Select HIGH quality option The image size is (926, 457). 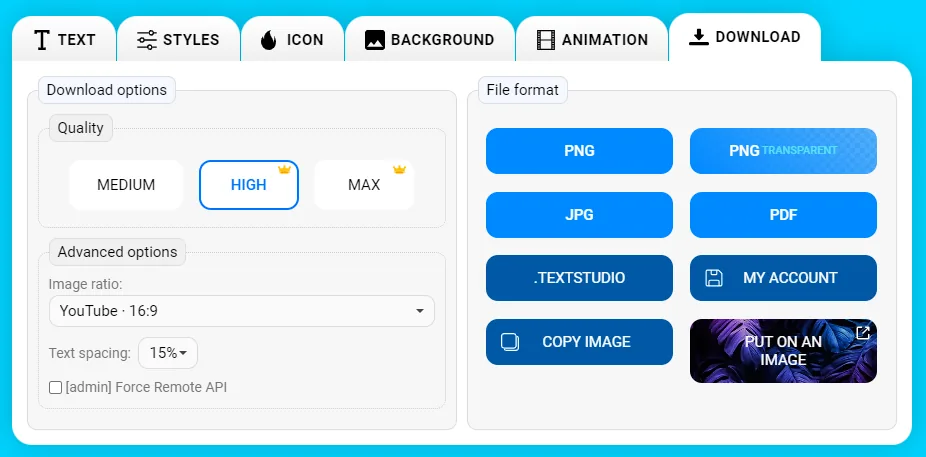pos(249,185)
